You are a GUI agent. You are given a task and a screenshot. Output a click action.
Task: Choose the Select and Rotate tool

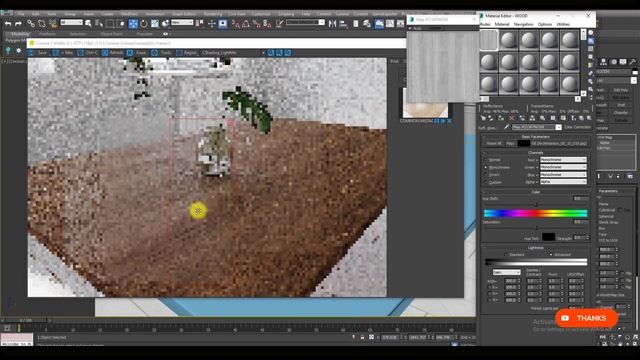coord(144,24)
